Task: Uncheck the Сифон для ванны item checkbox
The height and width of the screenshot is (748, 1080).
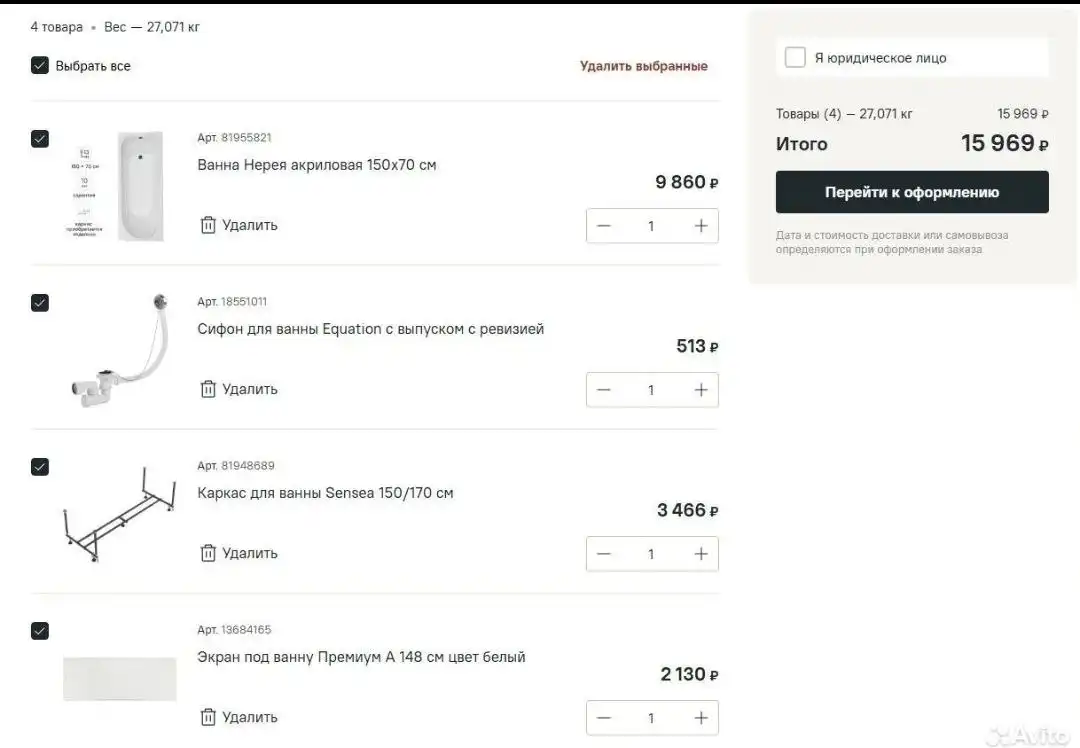Action: click(x=39, y=302)
